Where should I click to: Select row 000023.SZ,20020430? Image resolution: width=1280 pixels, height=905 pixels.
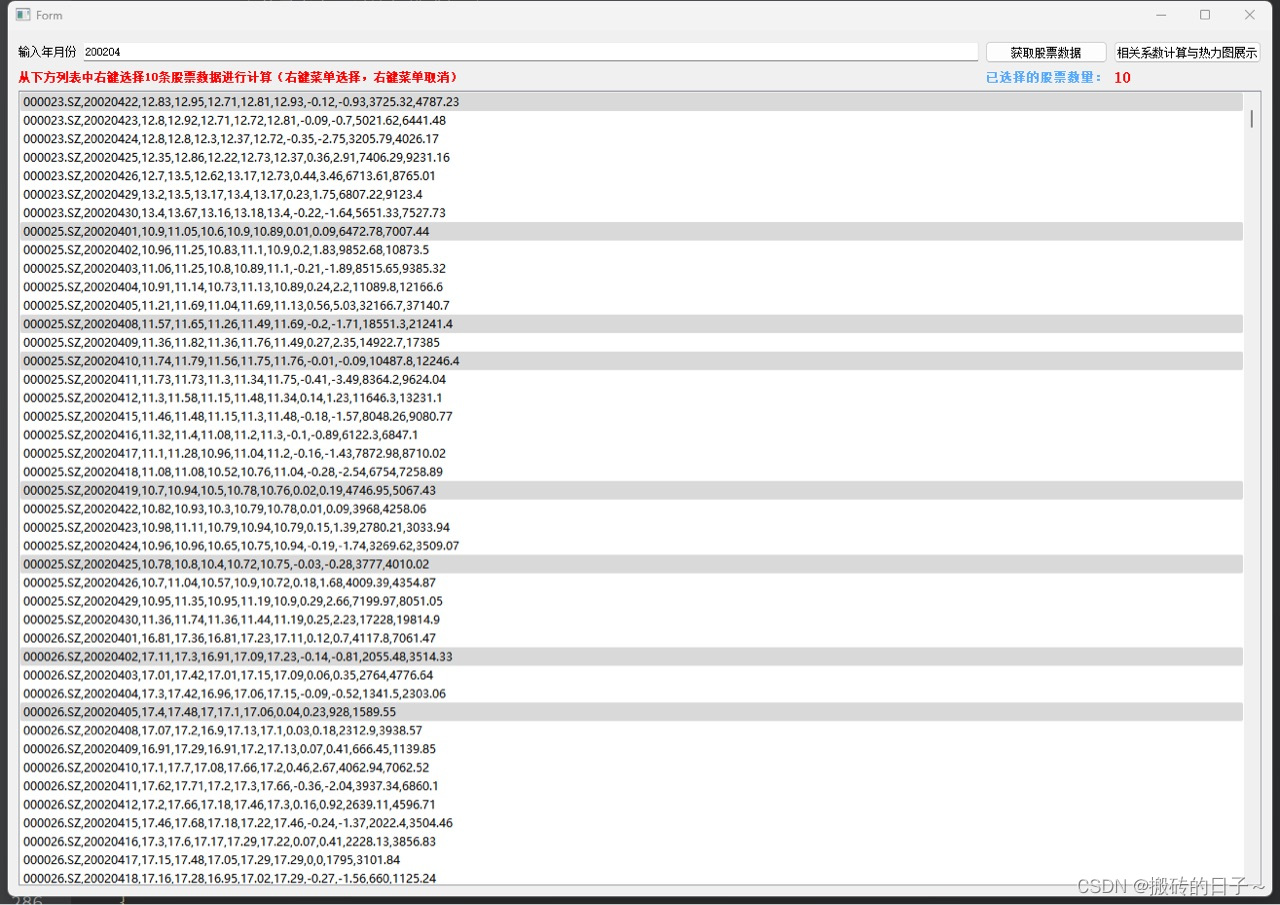point(631,213)
